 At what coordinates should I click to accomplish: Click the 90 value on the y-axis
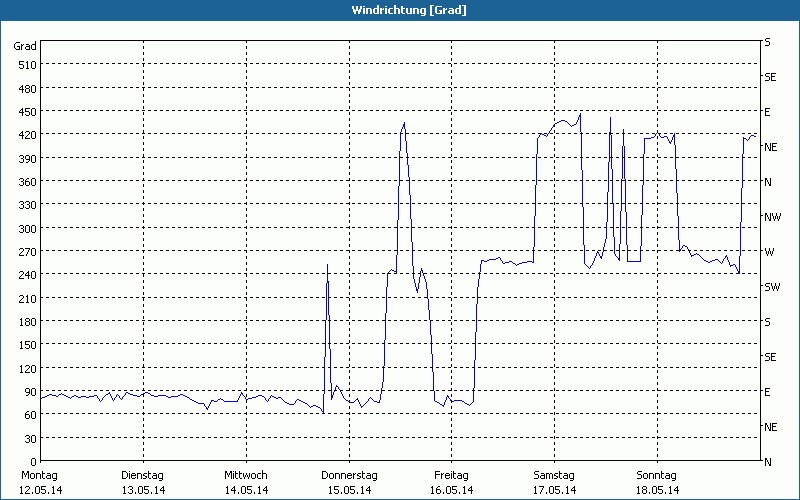pos(28,392)
